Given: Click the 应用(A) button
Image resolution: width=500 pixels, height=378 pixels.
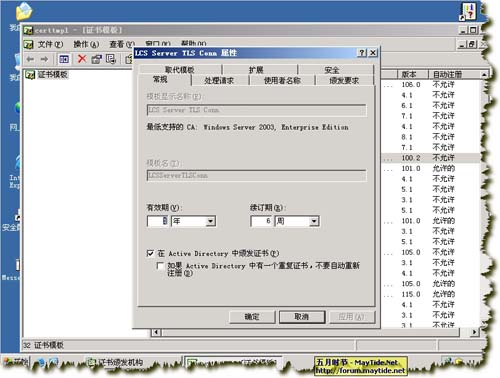Looking at the screenshot, I should point(352,317).
